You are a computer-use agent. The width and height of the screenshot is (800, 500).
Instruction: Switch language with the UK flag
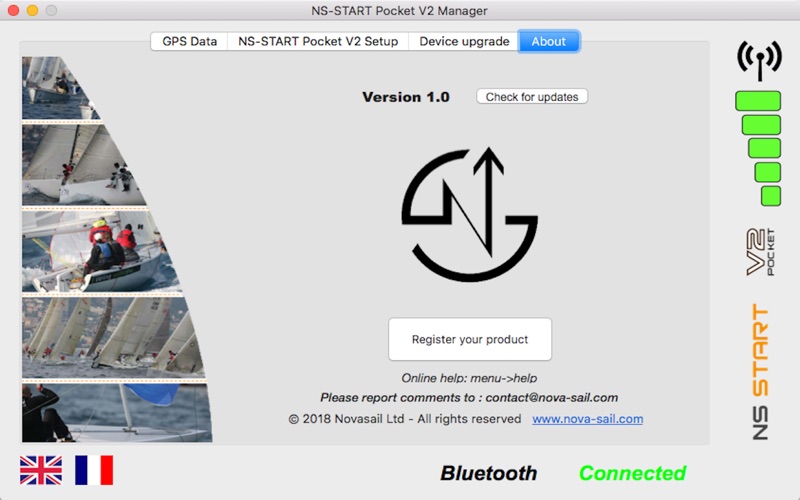tap(41, 470)
